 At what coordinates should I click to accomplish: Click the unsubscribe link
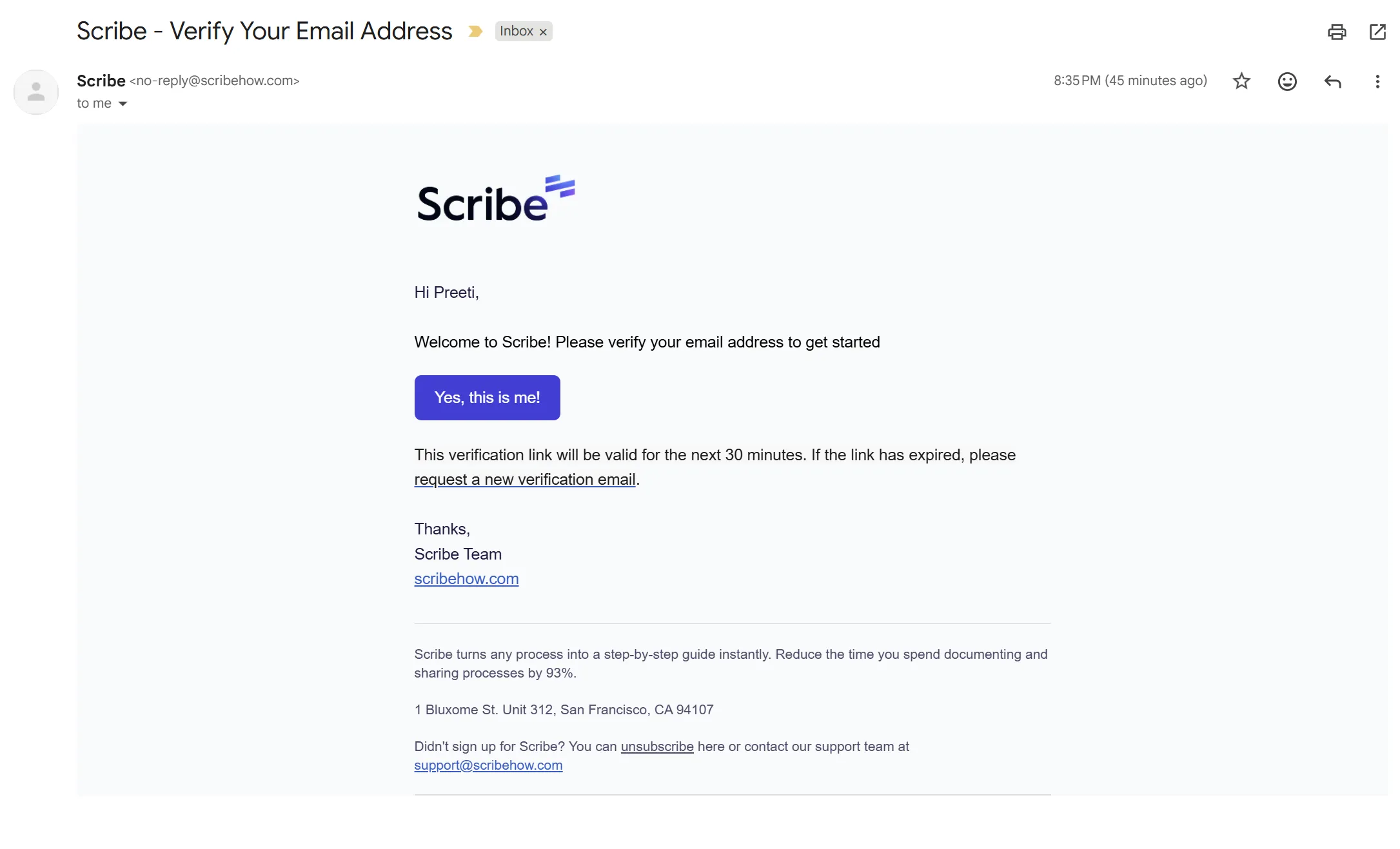click(656, 747)
